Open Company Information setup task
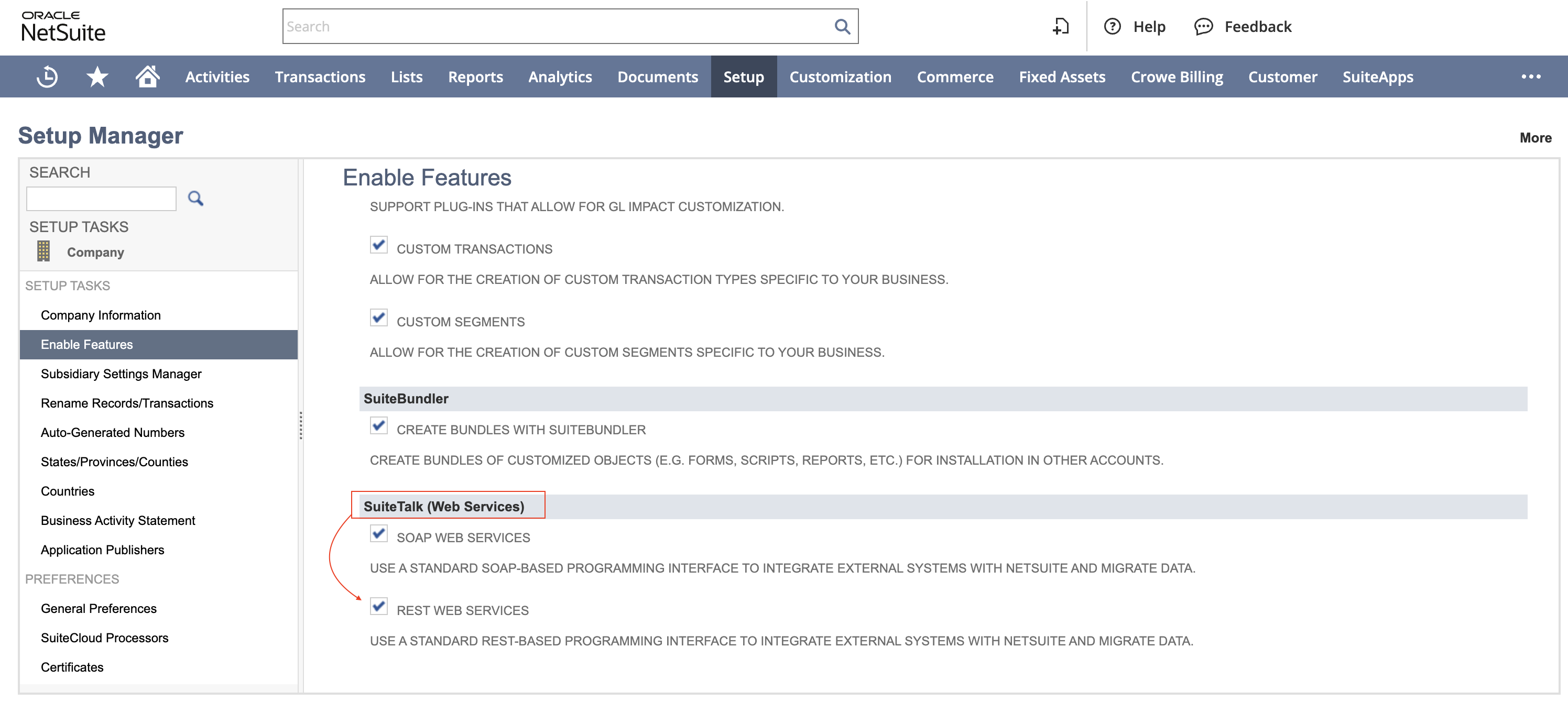1568x702 pixels. (101, 315)
